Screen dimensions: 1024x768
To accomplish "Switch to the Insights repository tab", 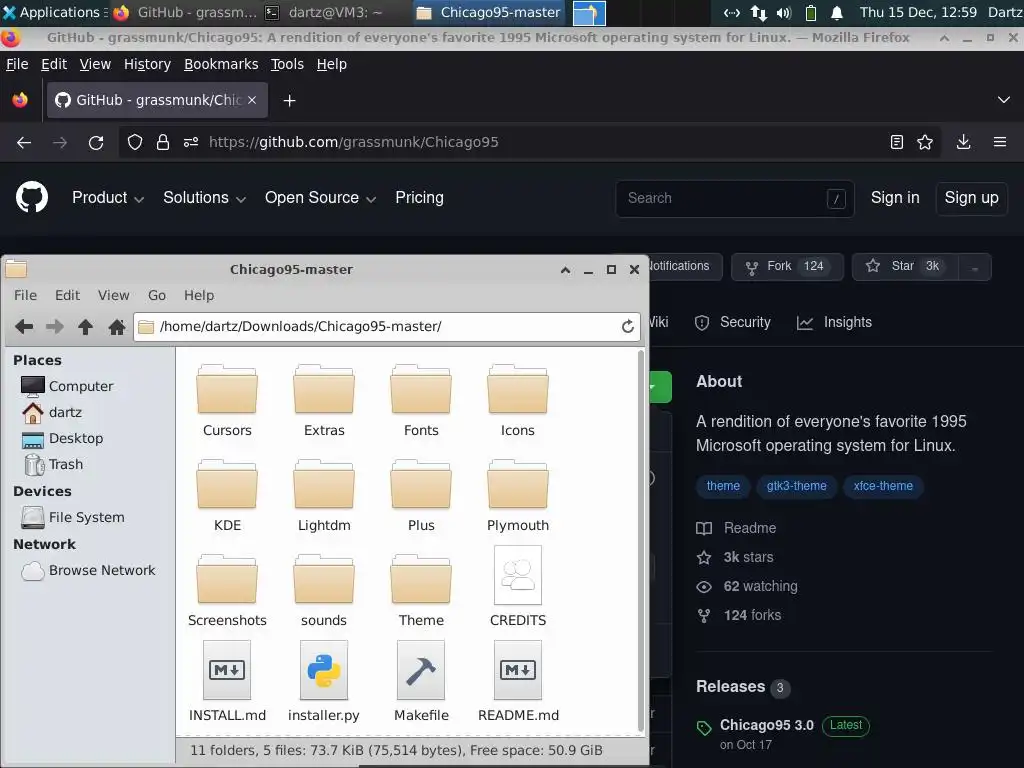I will (x=835, y=322).
